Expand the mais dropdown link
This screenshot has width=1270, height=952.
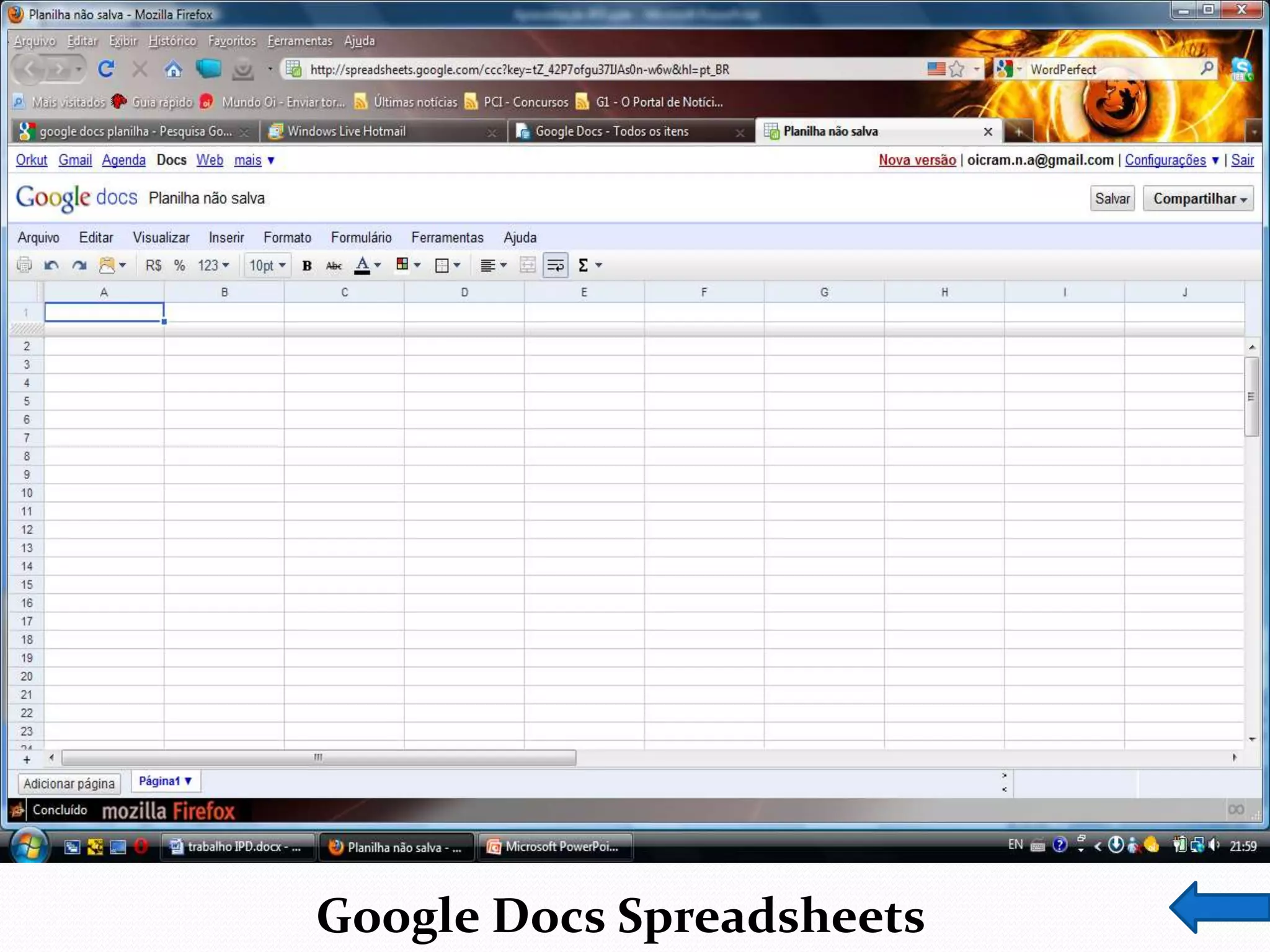[254, 160]
